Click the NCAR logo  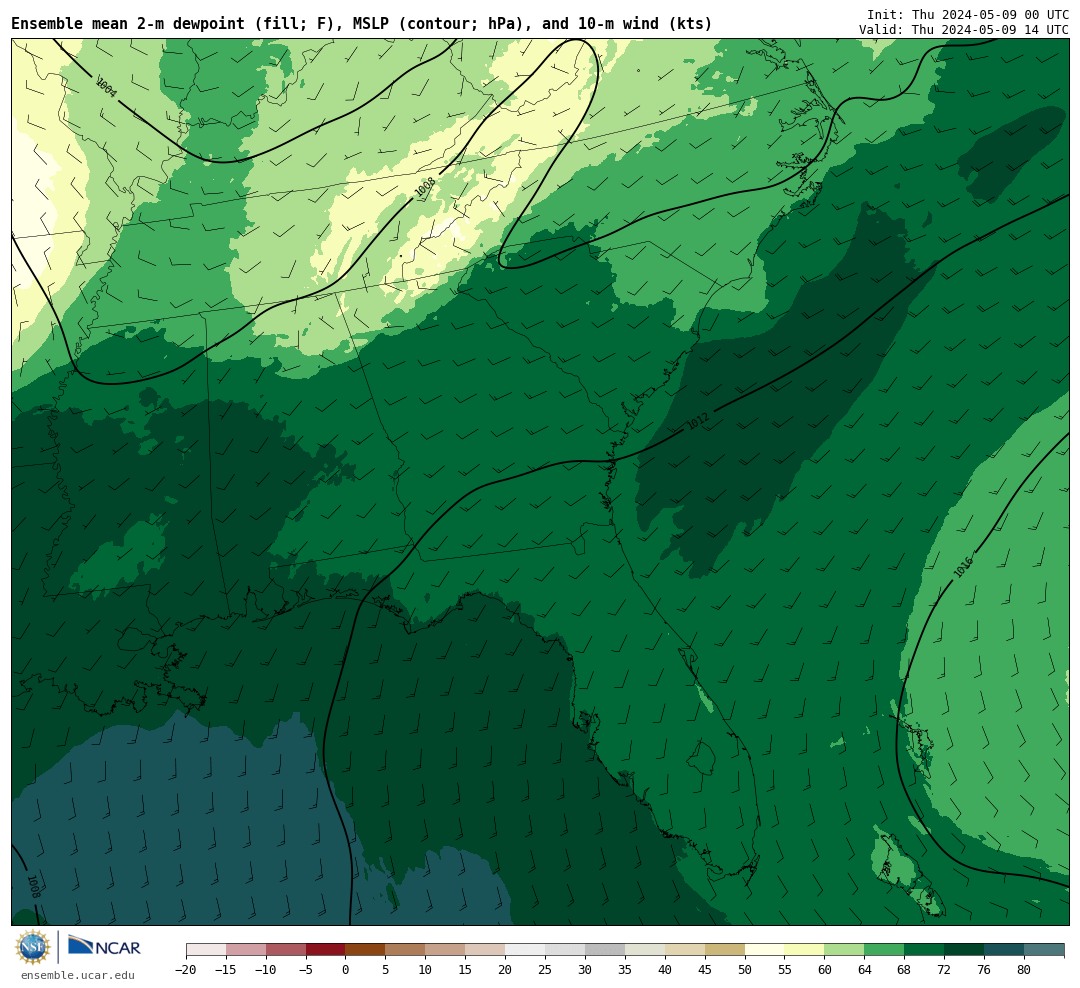104,947
